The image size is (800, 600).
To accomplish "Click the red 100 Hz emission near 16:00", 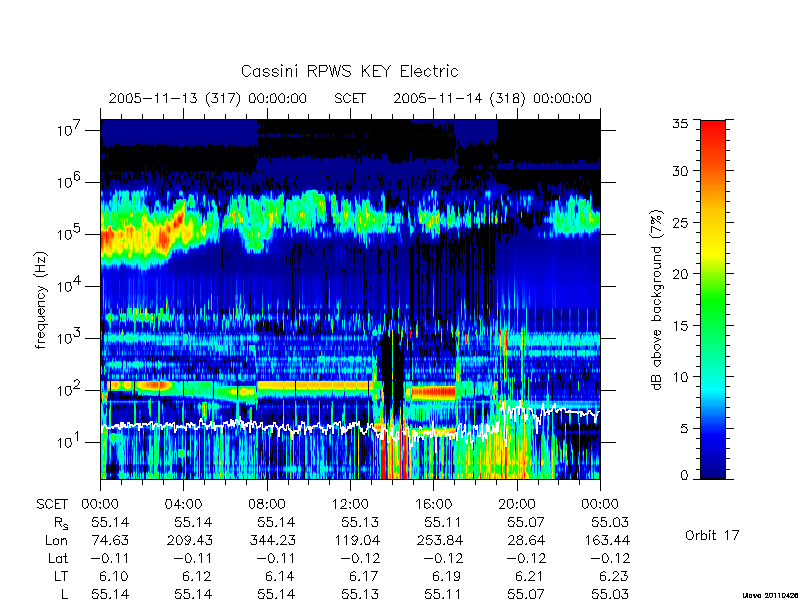I will 433,392.
